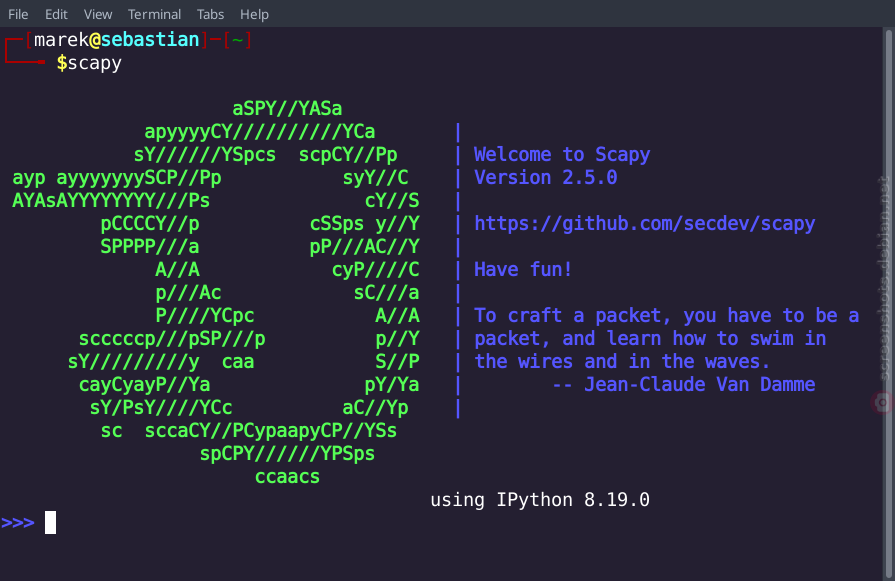Click the Version 2.5.0 line

pos(546,177)
